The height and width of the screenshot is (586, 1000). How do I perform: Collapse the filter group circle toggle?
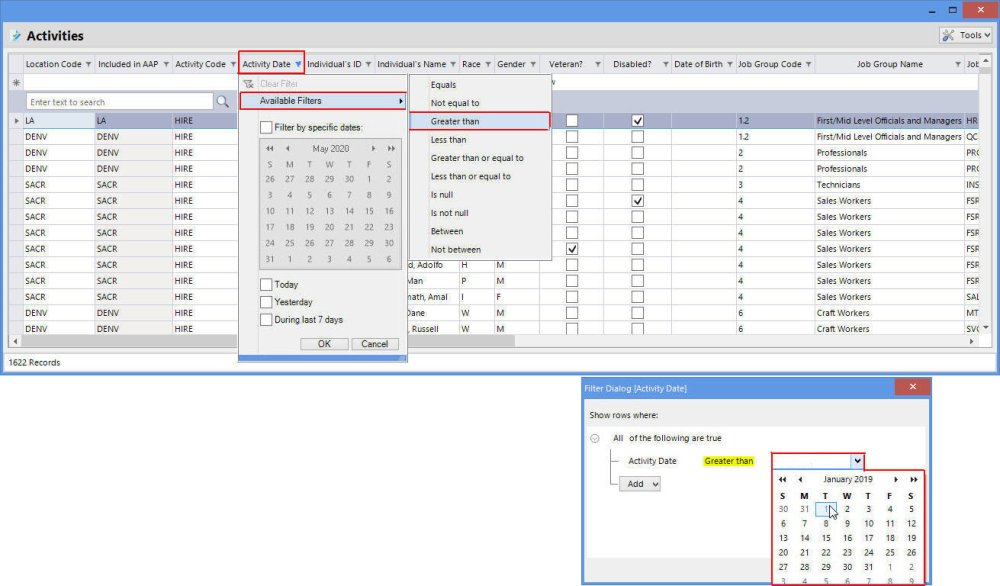click(x=594, y=439)
